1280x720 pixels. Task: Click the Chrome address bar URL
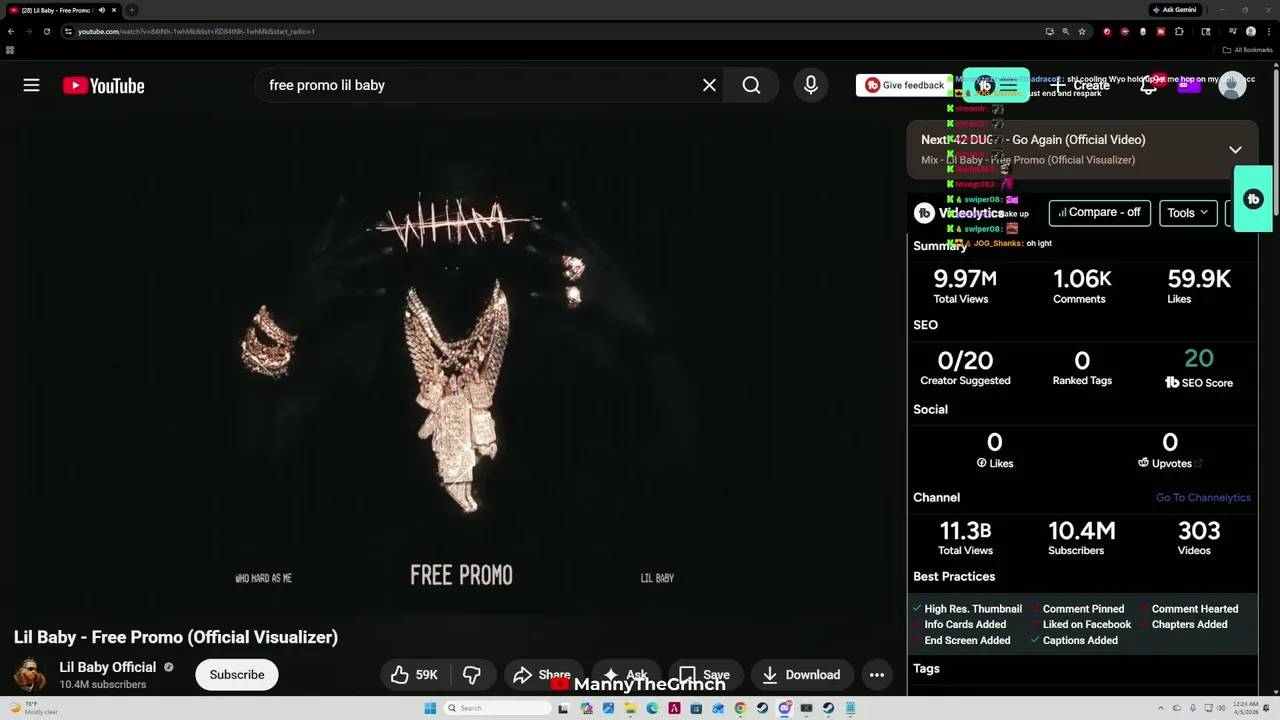pos(197,31)
